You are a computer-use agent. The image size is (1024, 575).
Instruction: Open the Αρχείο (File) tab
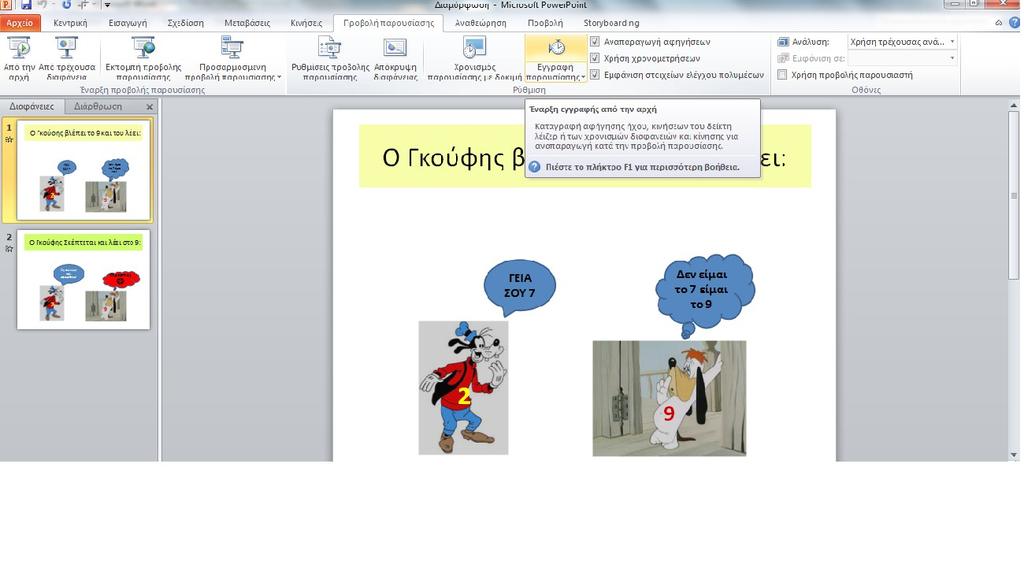pyautogui.click(x=20, y=23)
